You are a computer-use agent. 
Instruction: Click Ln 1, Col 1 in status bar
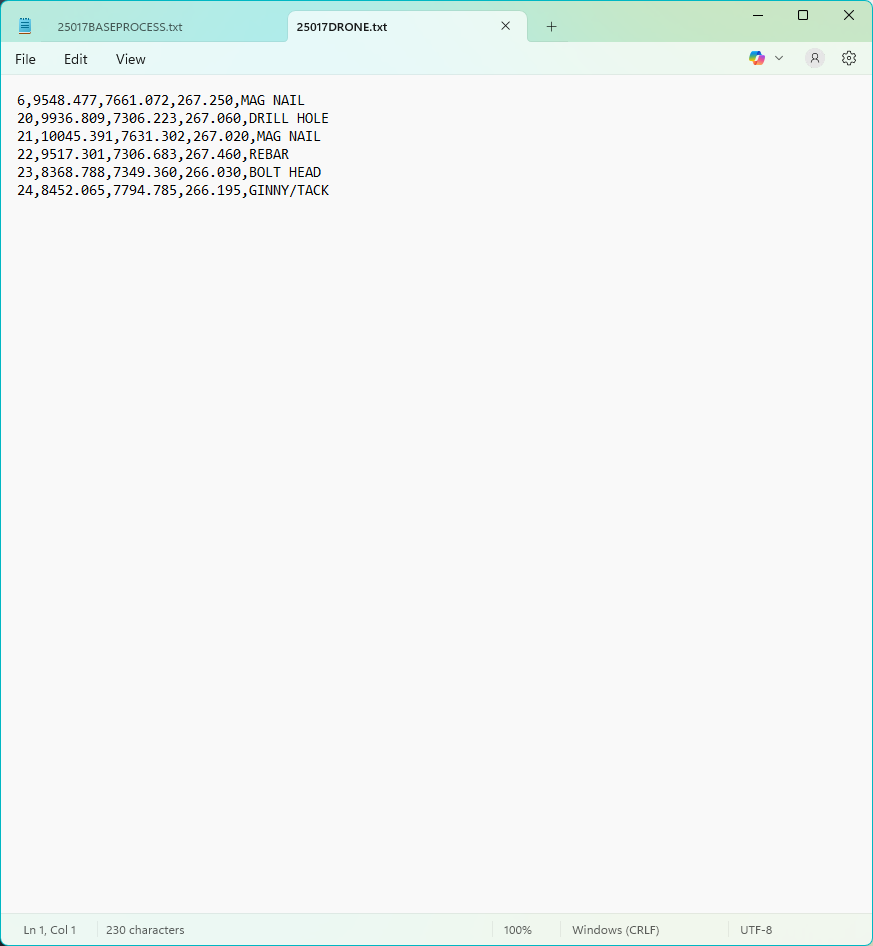click(49, 930)
